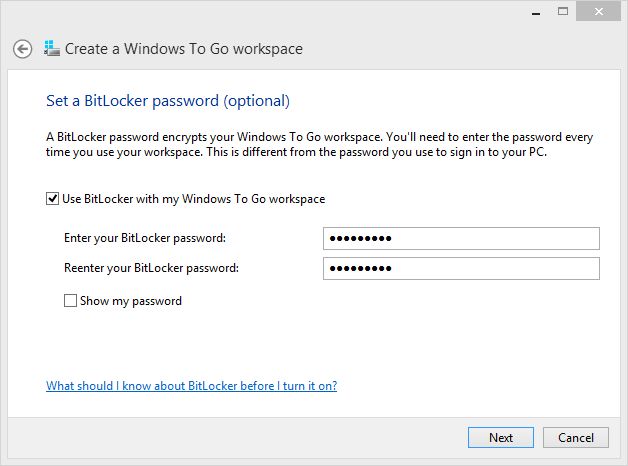Abort setup with the Cancel button
Image resolution: width=628 pixels, height=466 pixels.
pyautogui.click(x=576, y=438)
